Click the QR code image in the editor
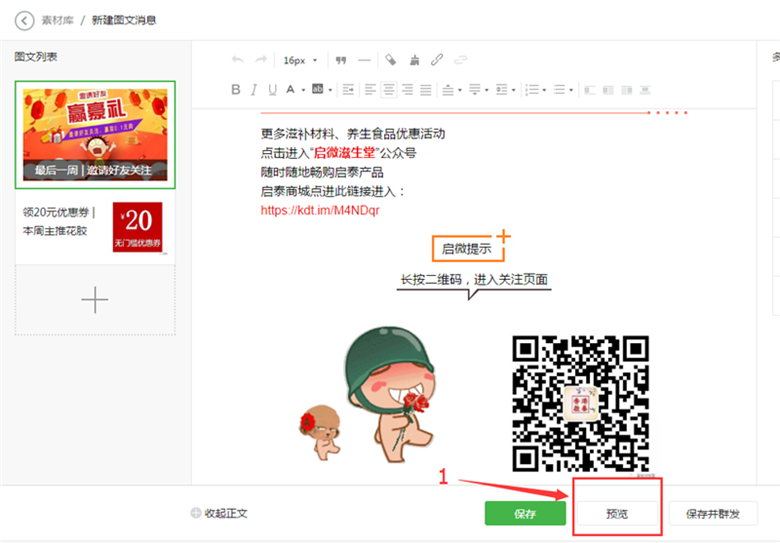The image size is (780, 543). (581, 403)
